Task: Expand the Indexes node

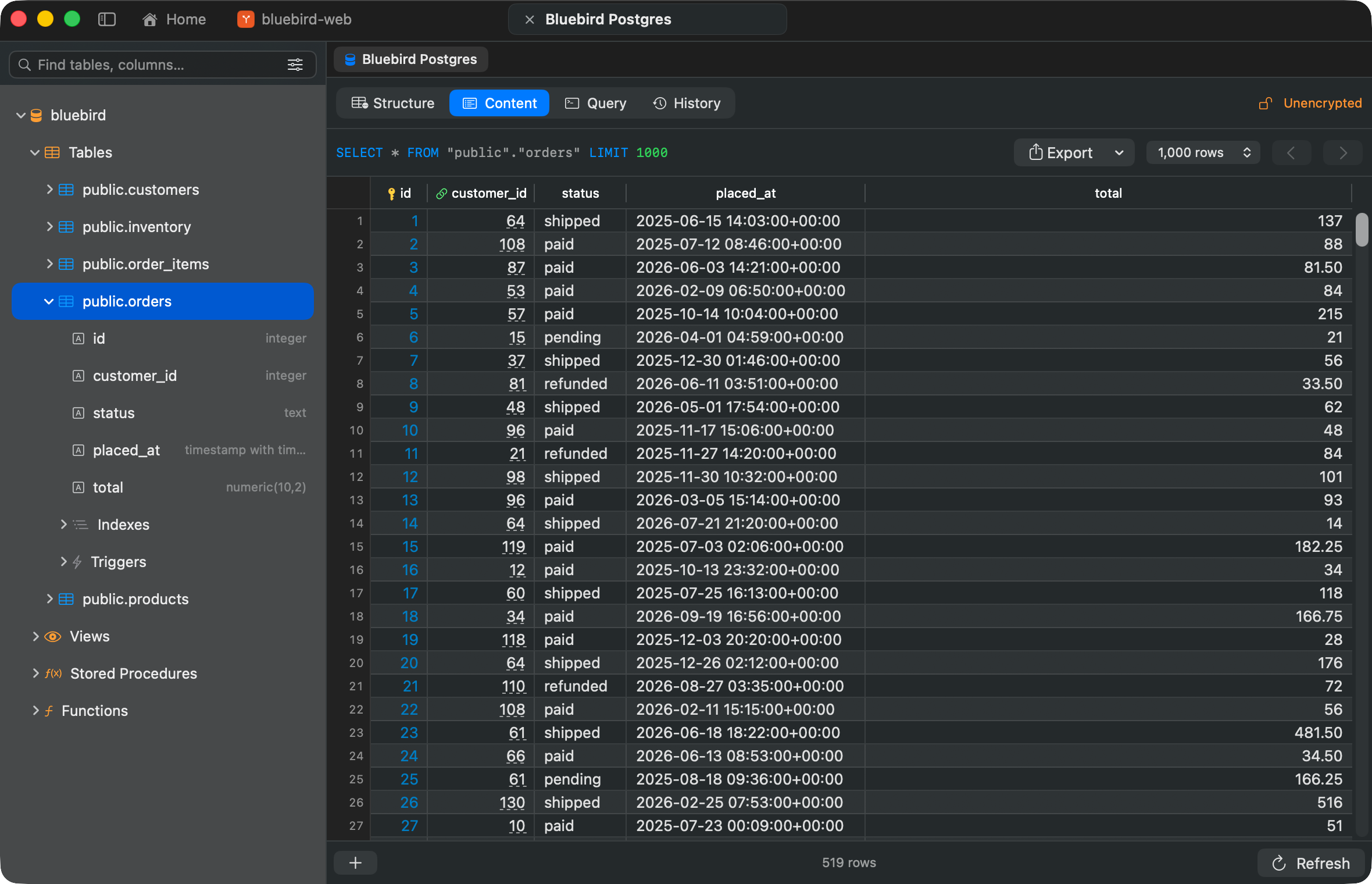Action: pyautogui.click(x=64, y=525)
